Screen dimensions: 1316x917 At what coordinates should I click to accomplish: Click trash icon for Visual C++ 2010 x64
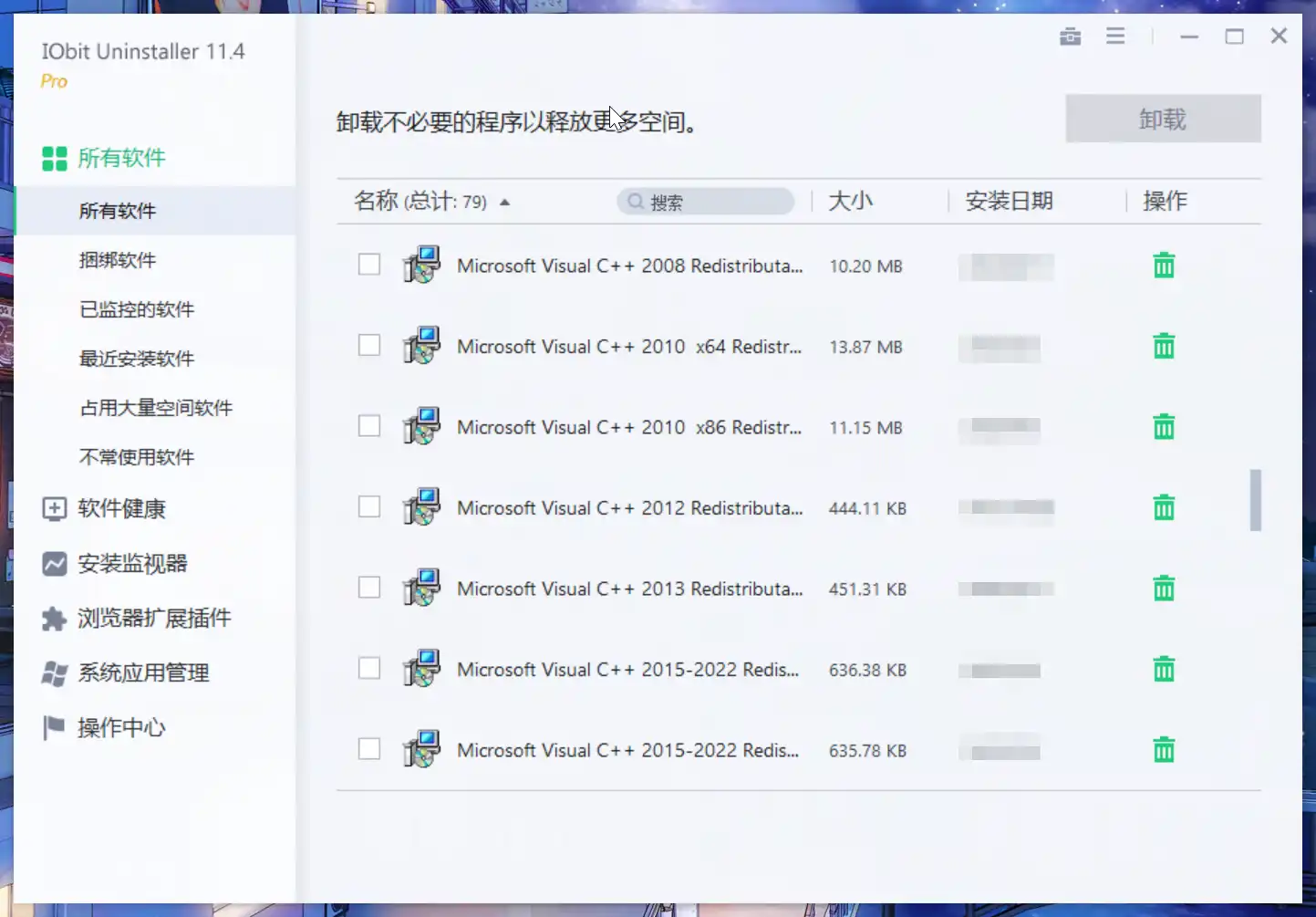tap(1164, 347)
